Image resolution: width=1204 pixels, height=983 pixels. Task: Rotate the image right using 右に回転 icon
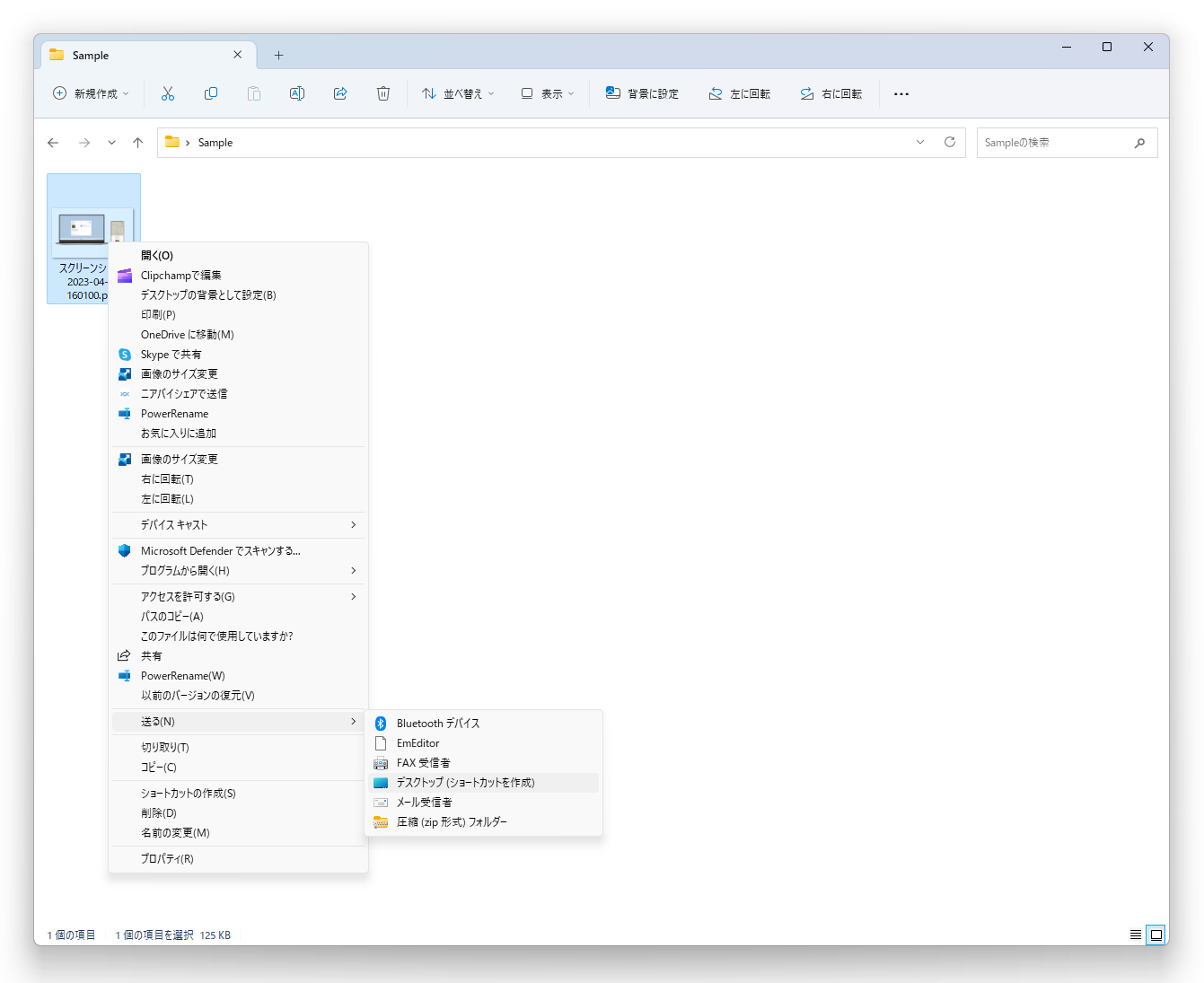831,93
